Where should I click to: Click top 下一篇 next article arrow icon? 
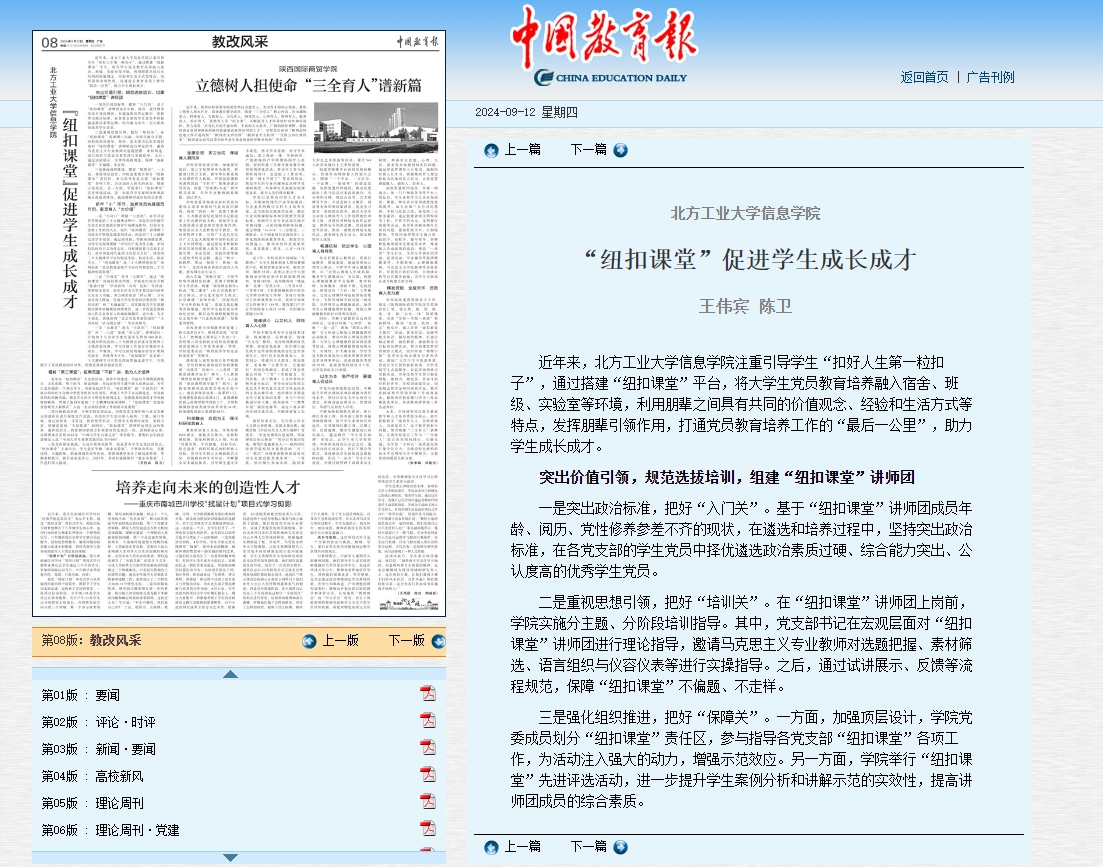pos(620,150)
